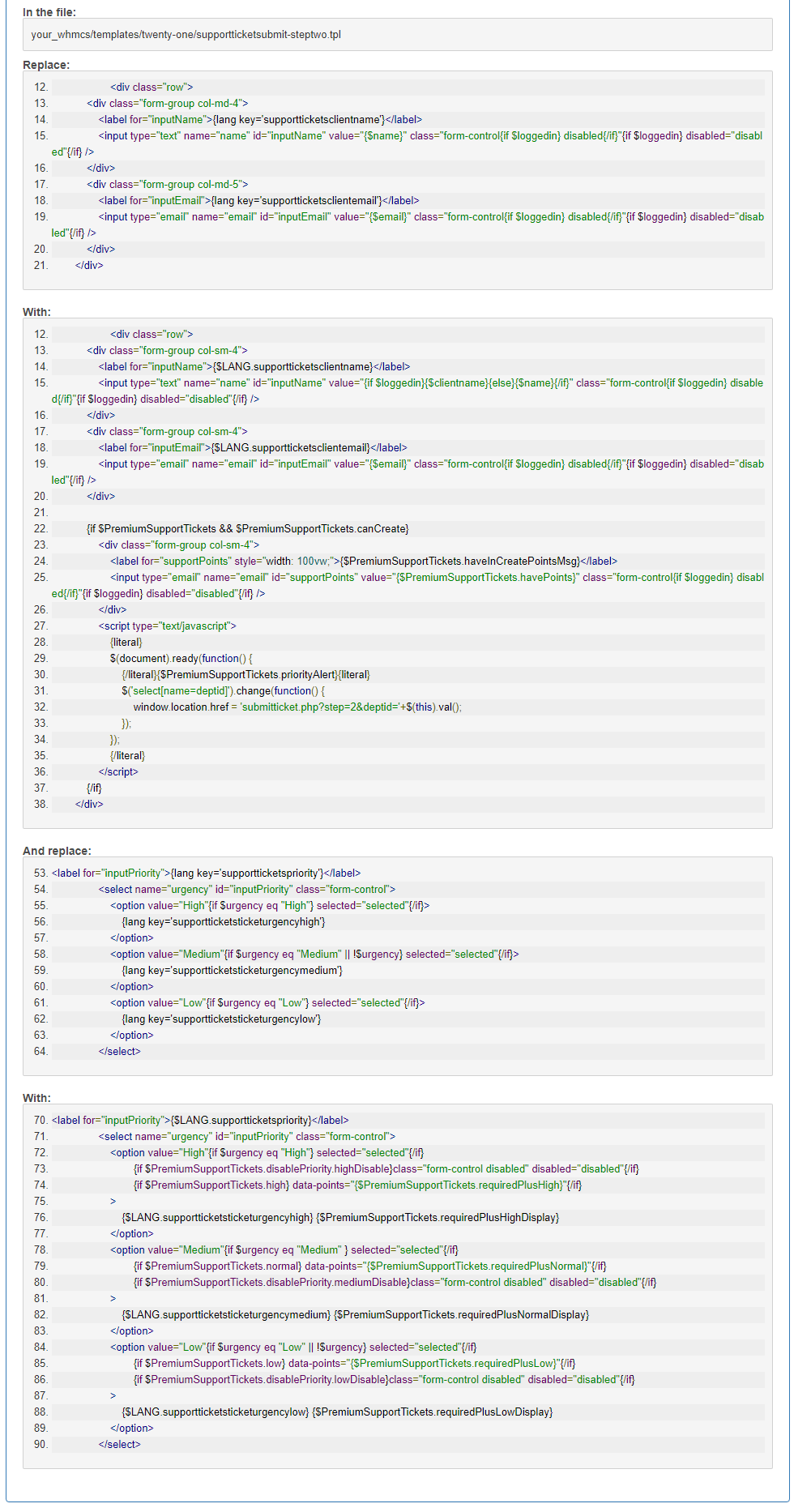
Task: Click line 70 label with {$LANG.supportticketspriority}
Action: (200, 1120)
